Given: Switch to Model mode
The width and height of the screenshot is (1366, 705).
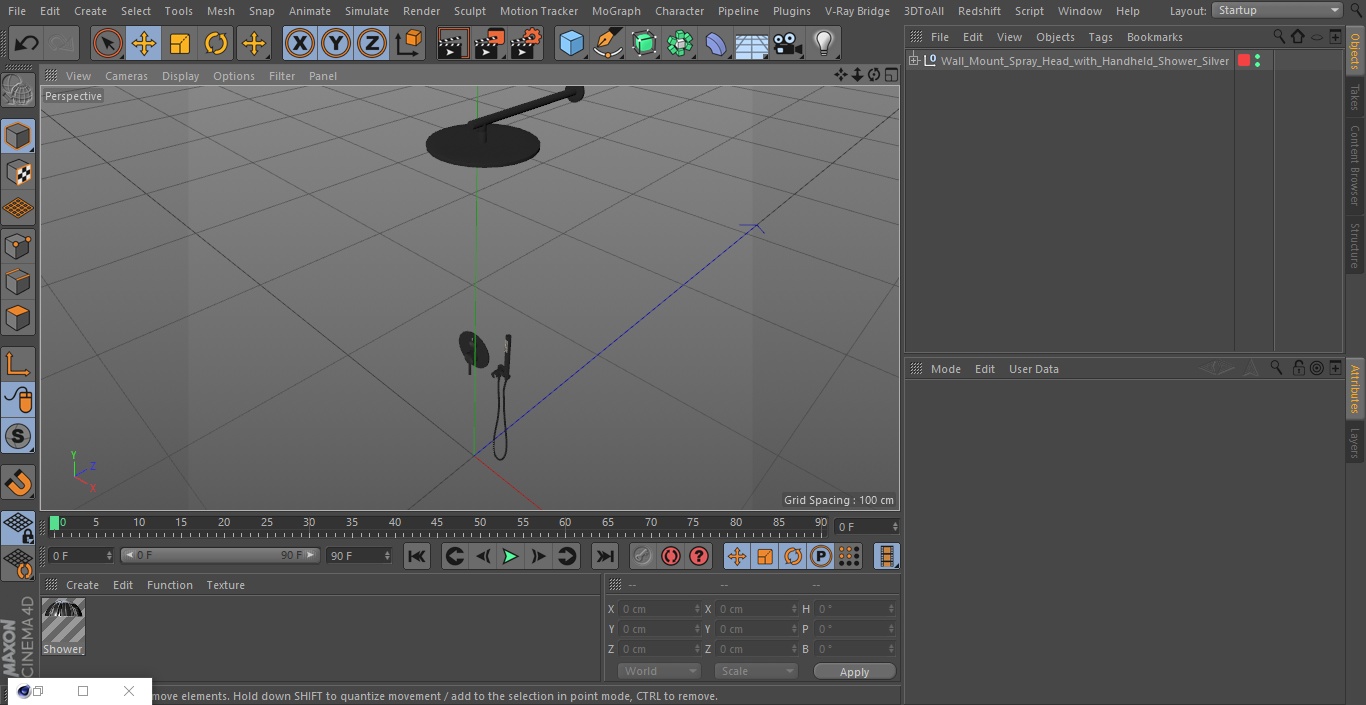Looking at the screenshot, I should 18,135.
